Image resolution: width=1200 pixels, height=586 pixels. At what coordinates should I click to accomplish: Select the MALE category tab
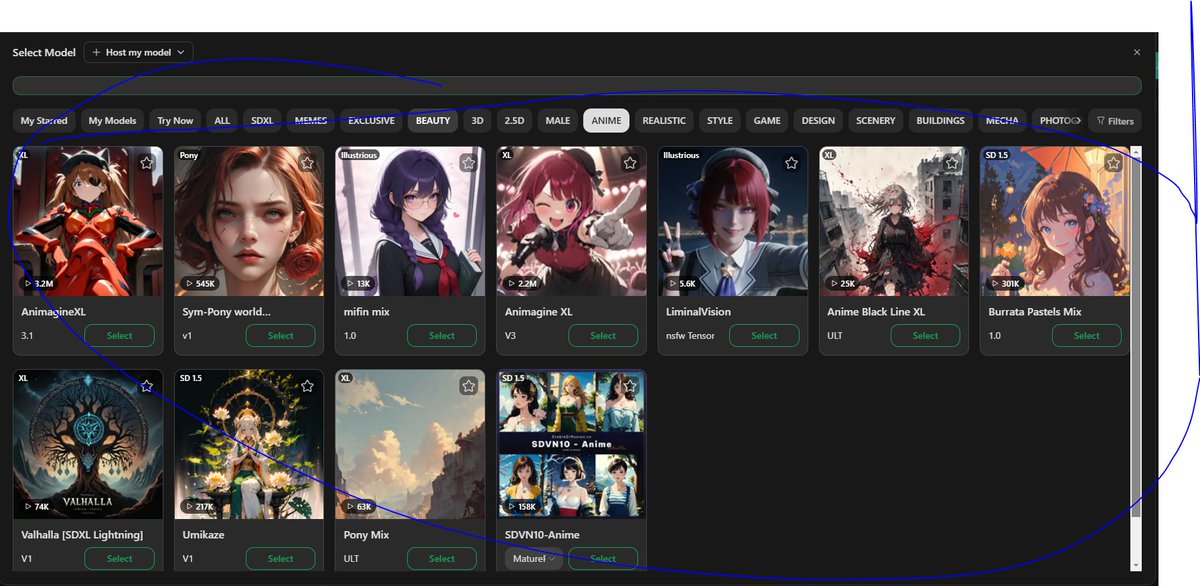[x=558, y=121]
